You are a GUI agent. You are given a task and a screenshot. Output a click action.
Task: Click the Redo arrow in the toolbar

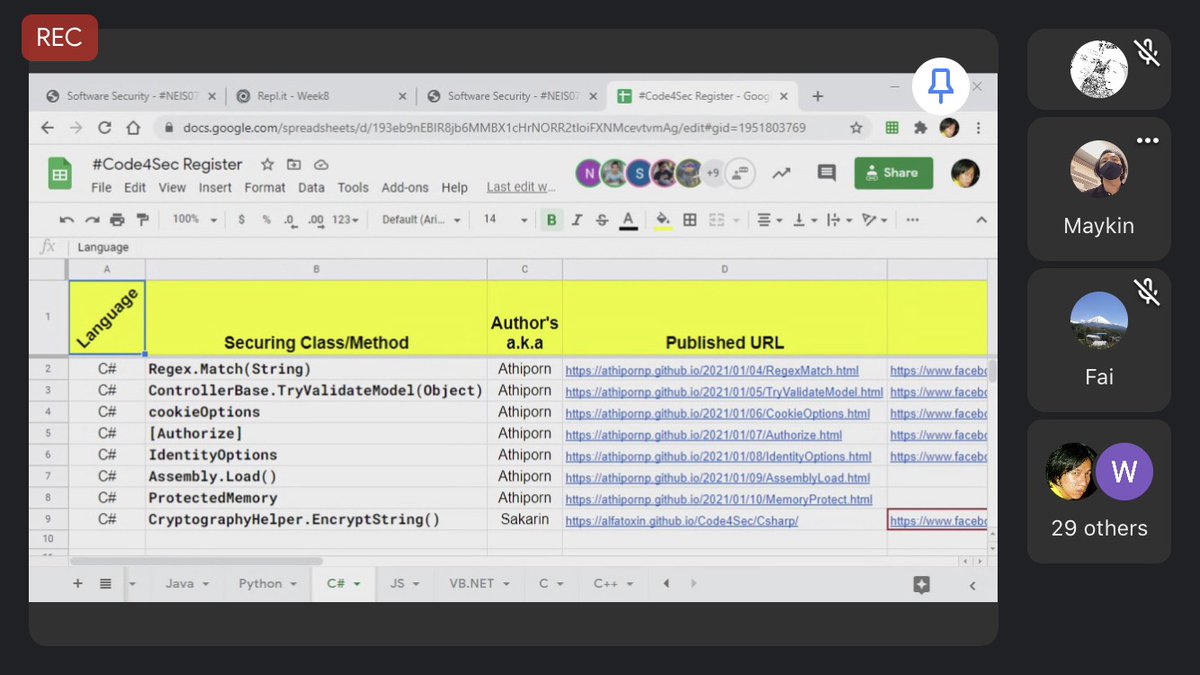click(92, 220)
